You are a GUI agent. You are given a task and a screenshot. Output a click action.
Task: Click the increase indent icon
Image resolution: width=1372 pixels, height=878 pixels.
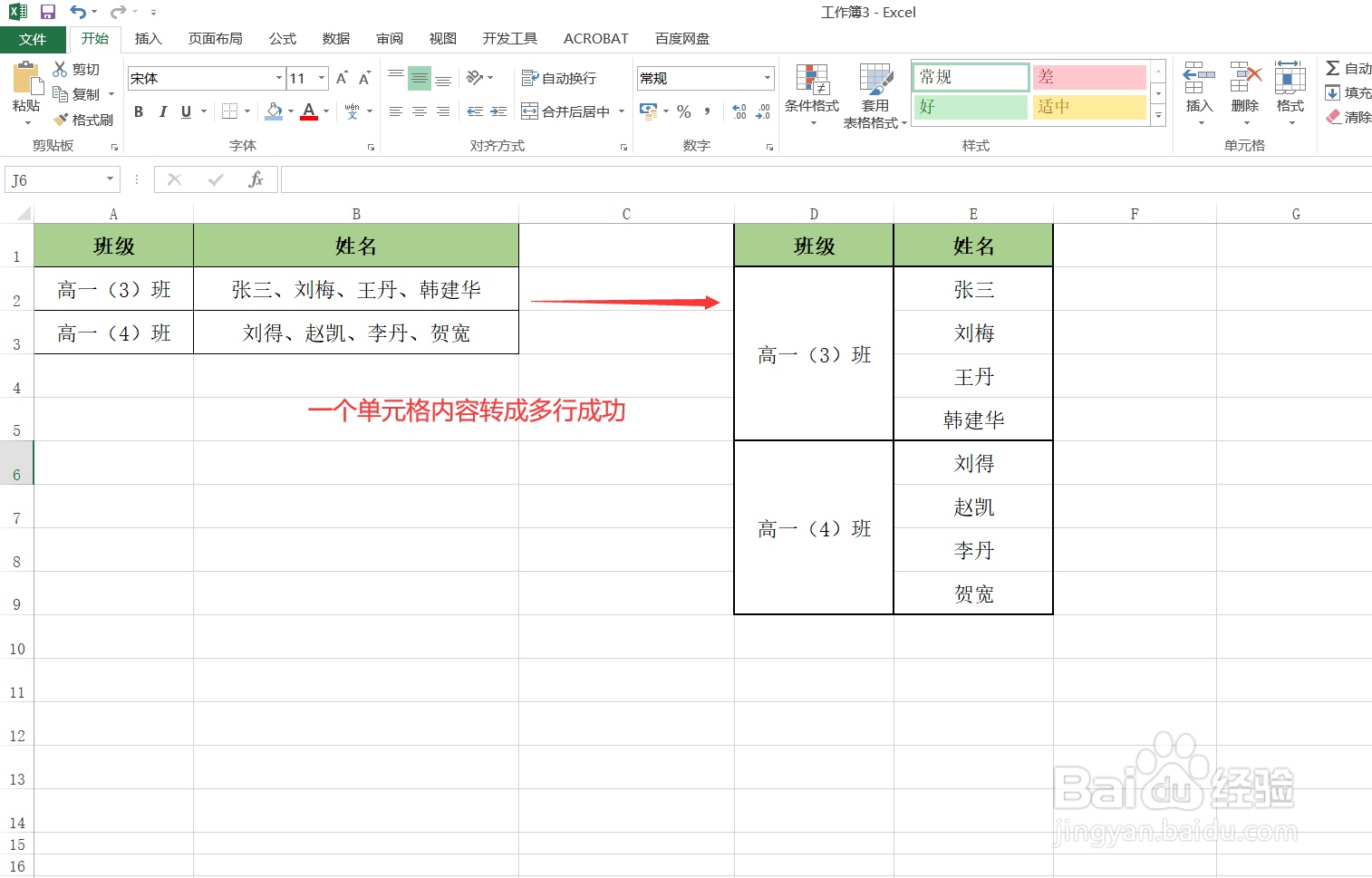498,111
